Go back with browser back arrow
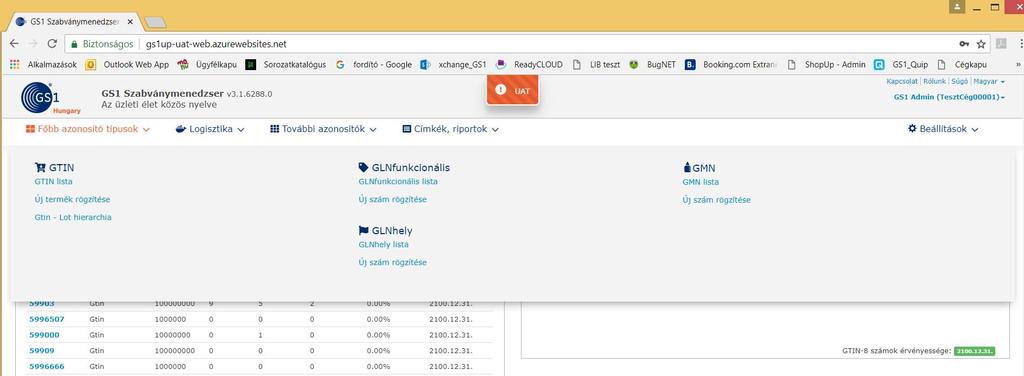 coord(14,44)
